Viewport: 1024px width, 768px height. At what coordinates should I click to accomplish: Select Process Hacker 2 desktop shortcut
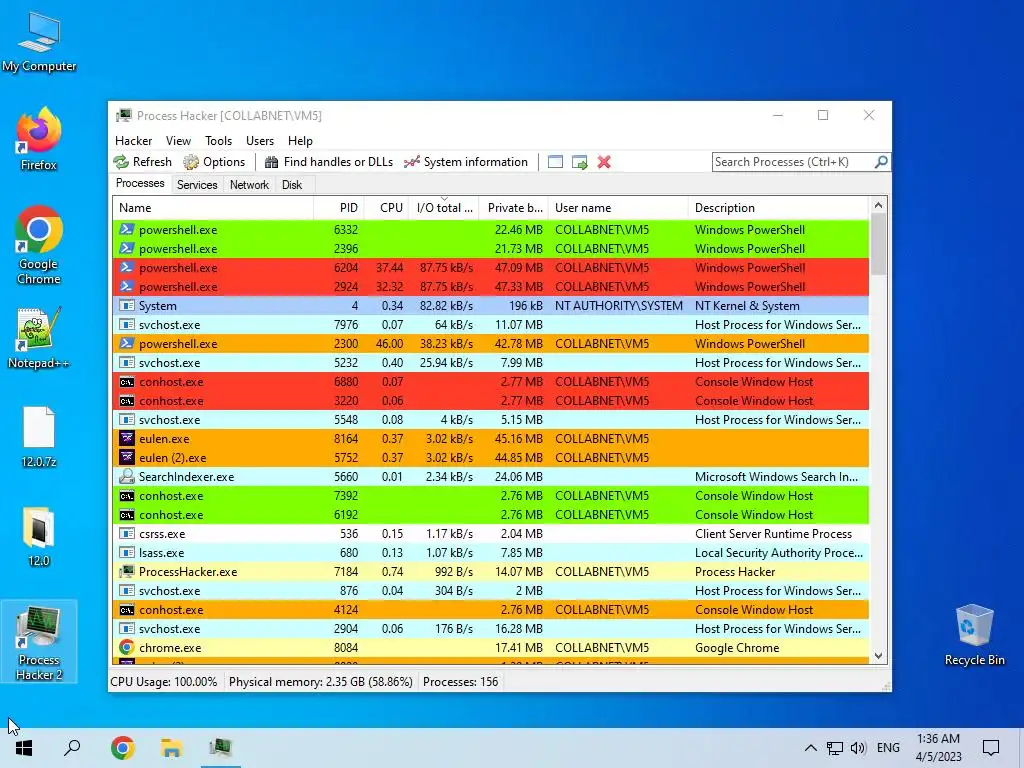pyautogui.click(x=39, y=641)
